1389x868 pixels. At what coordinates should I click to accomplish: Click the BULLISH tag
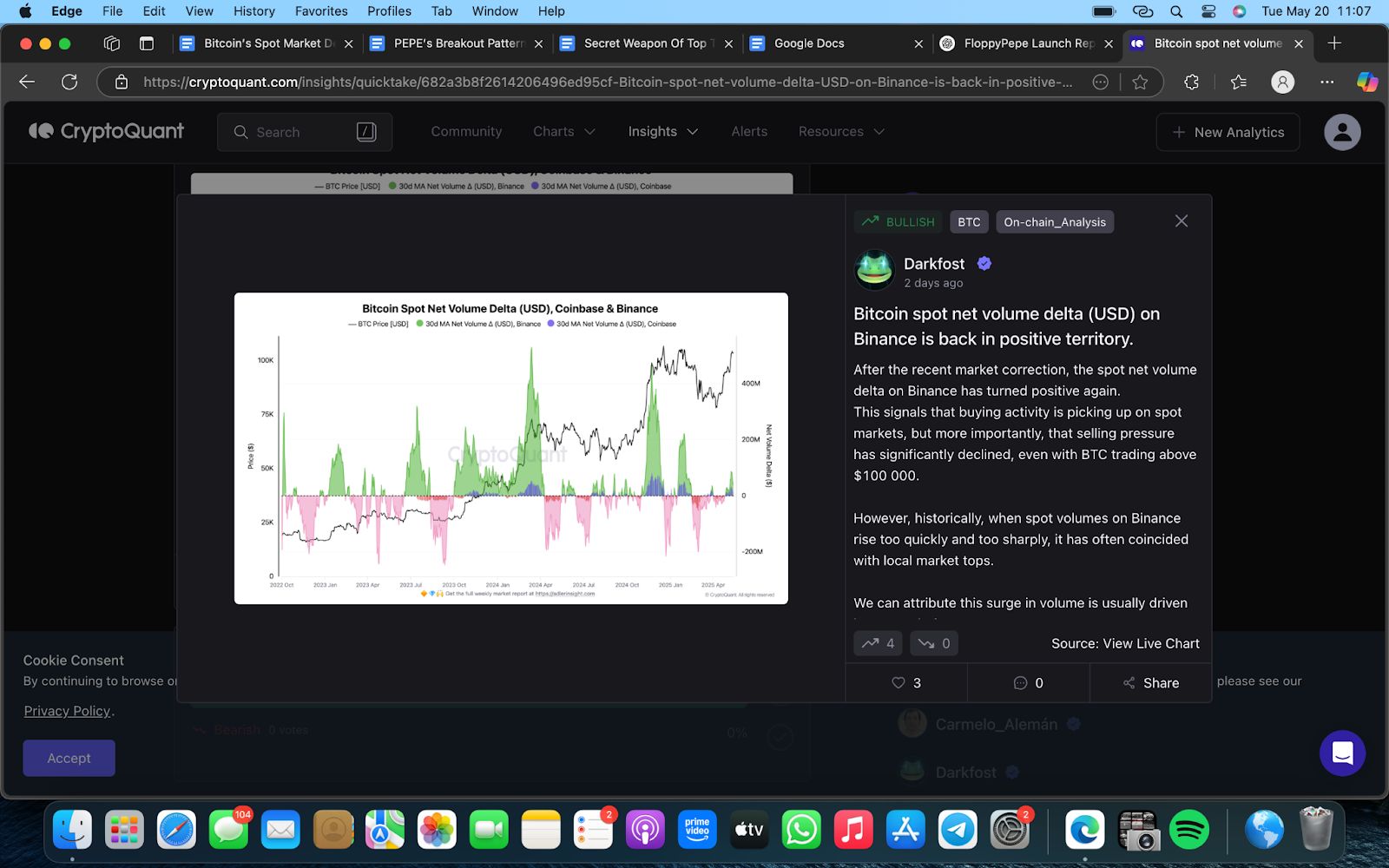point(899,222)
